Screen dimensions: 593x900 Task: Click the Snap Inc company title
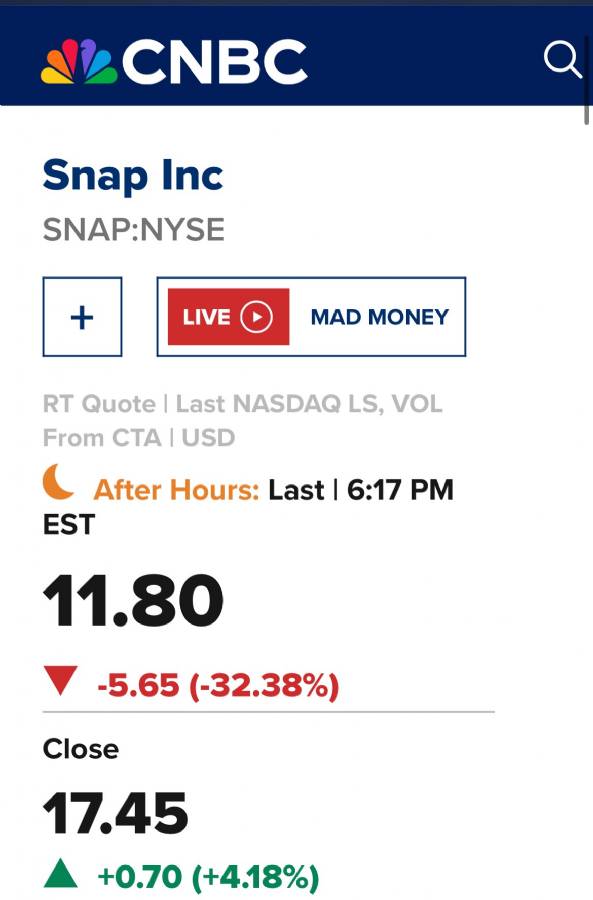click(133, 176)
